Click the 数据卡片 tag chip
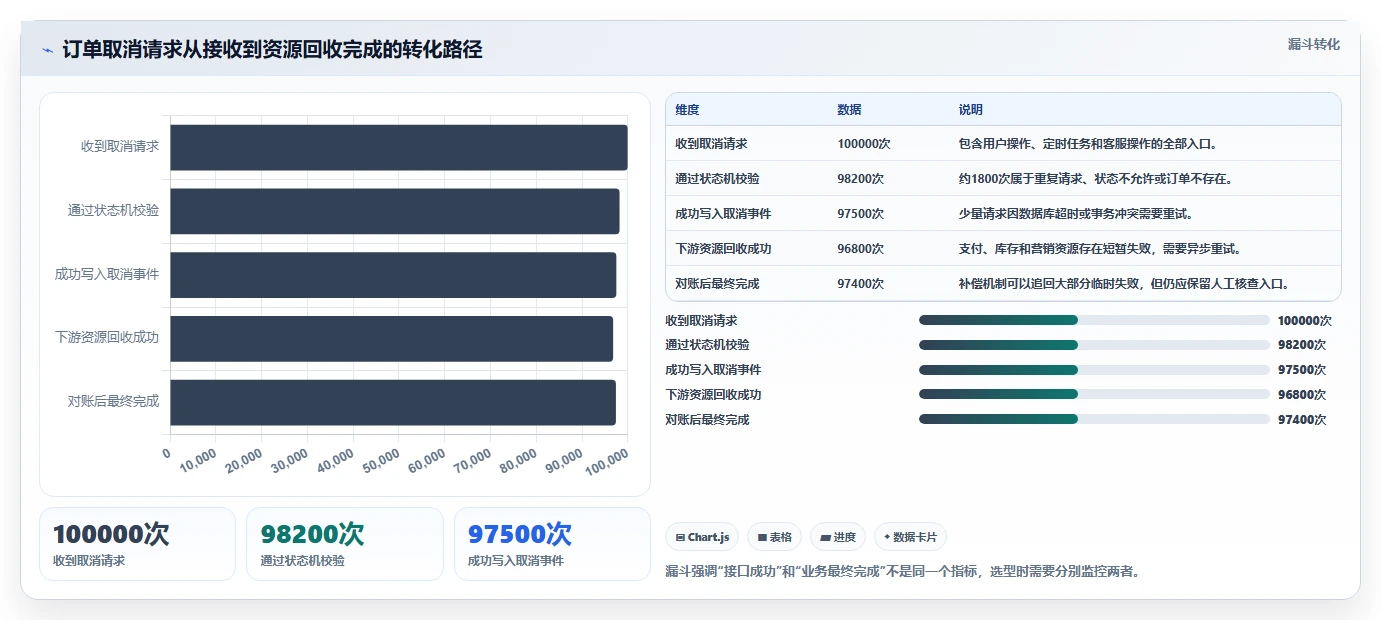The height and width of the screenshot is (620, 1381). pos(910,537)
